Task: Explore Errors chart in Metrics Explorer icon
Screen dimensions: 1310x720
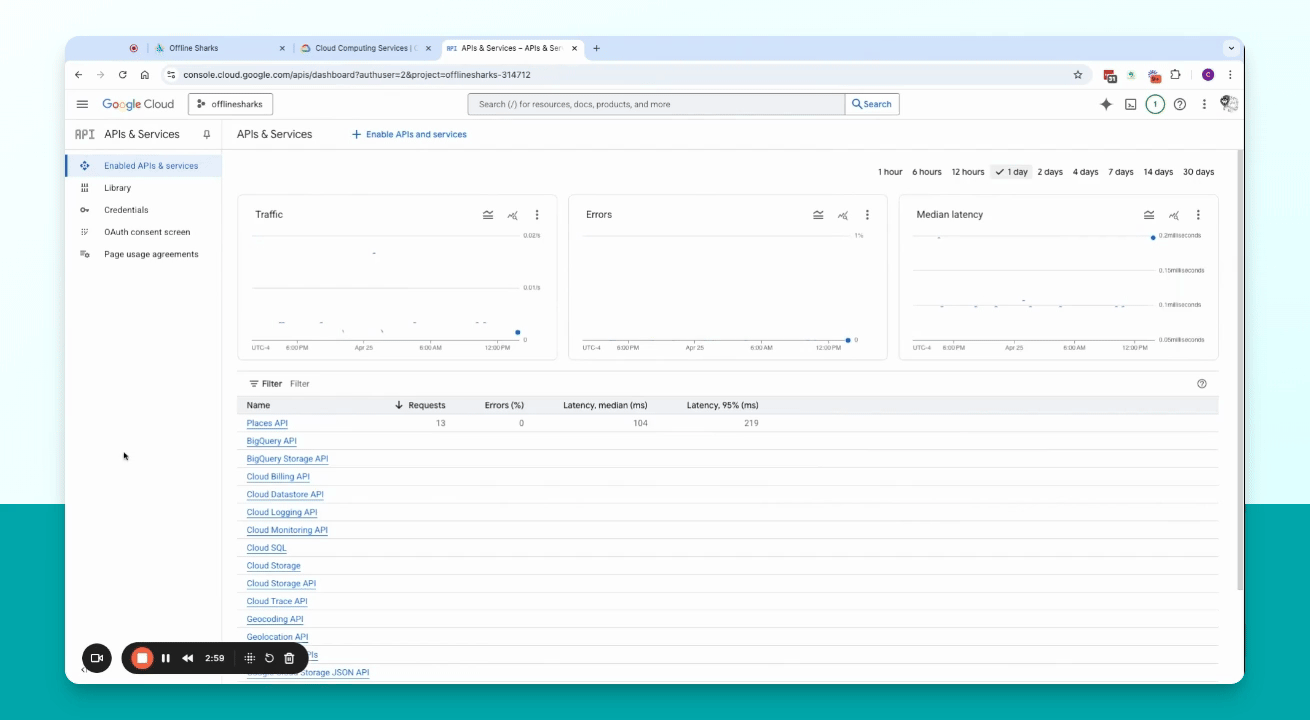Action: [843, 215]
